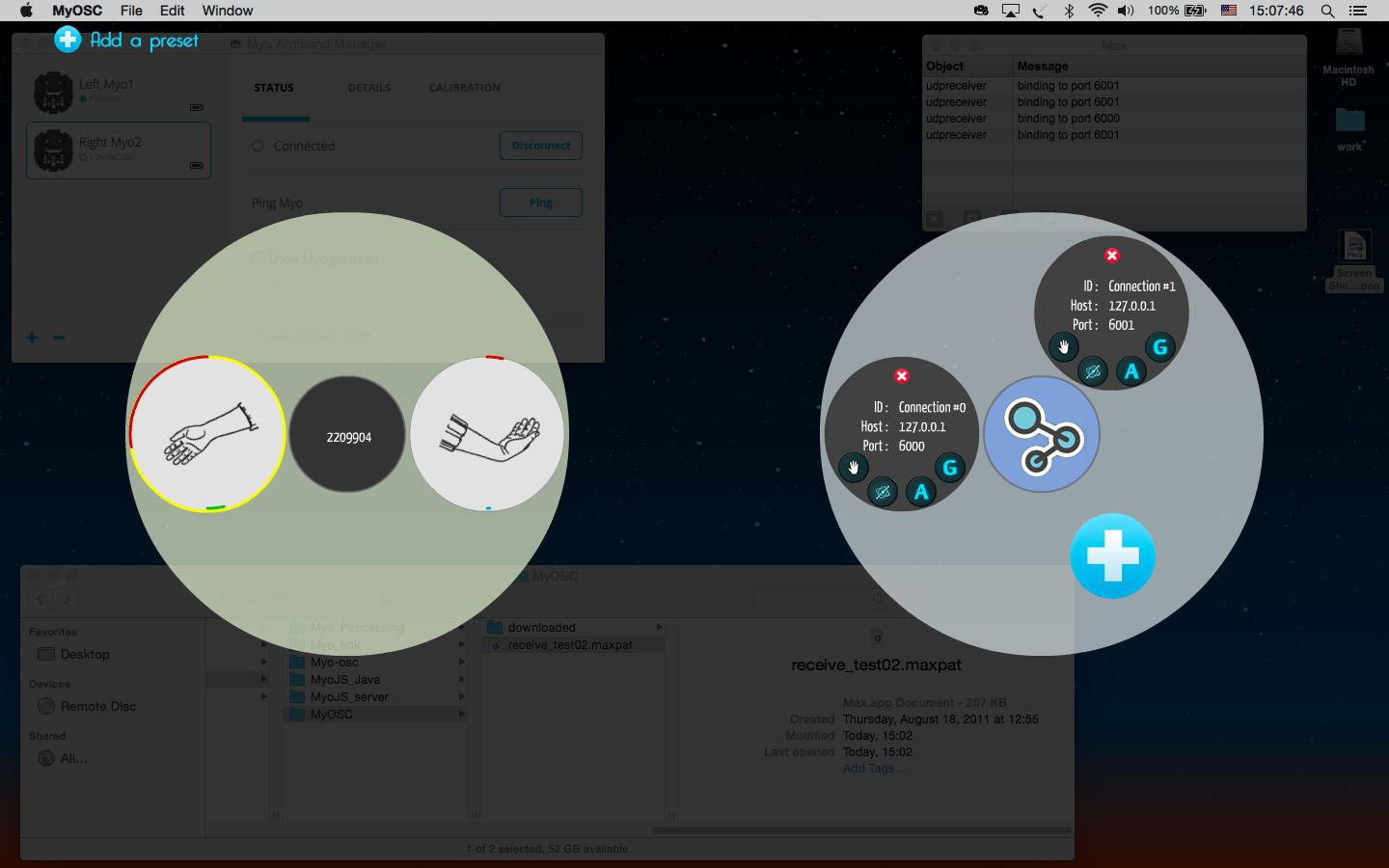The image size is (1389, 868).
Task: Toggle the hand pose icon on Connection #1
Action: tap(1064, 347)
